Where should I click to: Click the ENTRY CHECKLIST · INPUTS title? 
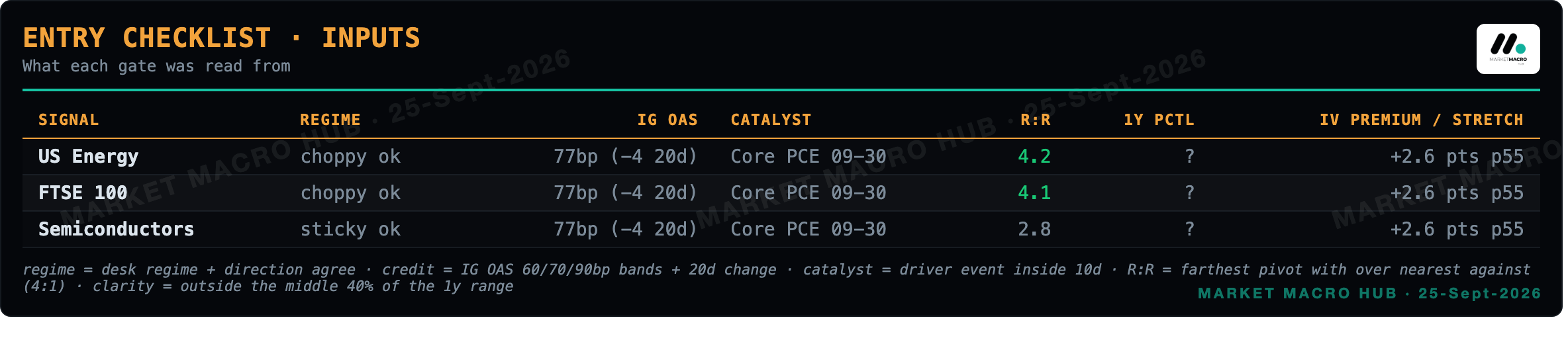(x=222, y=38)
